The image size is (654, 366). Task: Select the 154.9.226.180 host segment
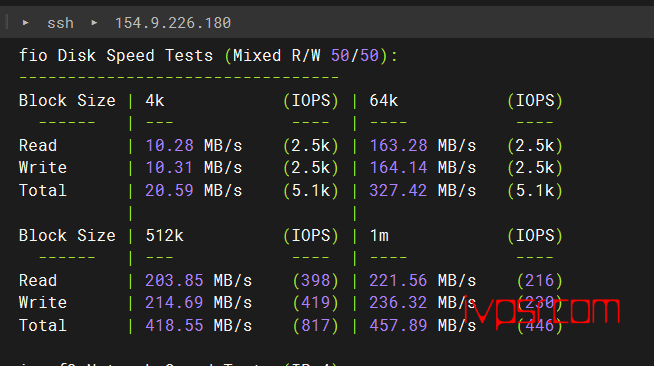(173, 23)
